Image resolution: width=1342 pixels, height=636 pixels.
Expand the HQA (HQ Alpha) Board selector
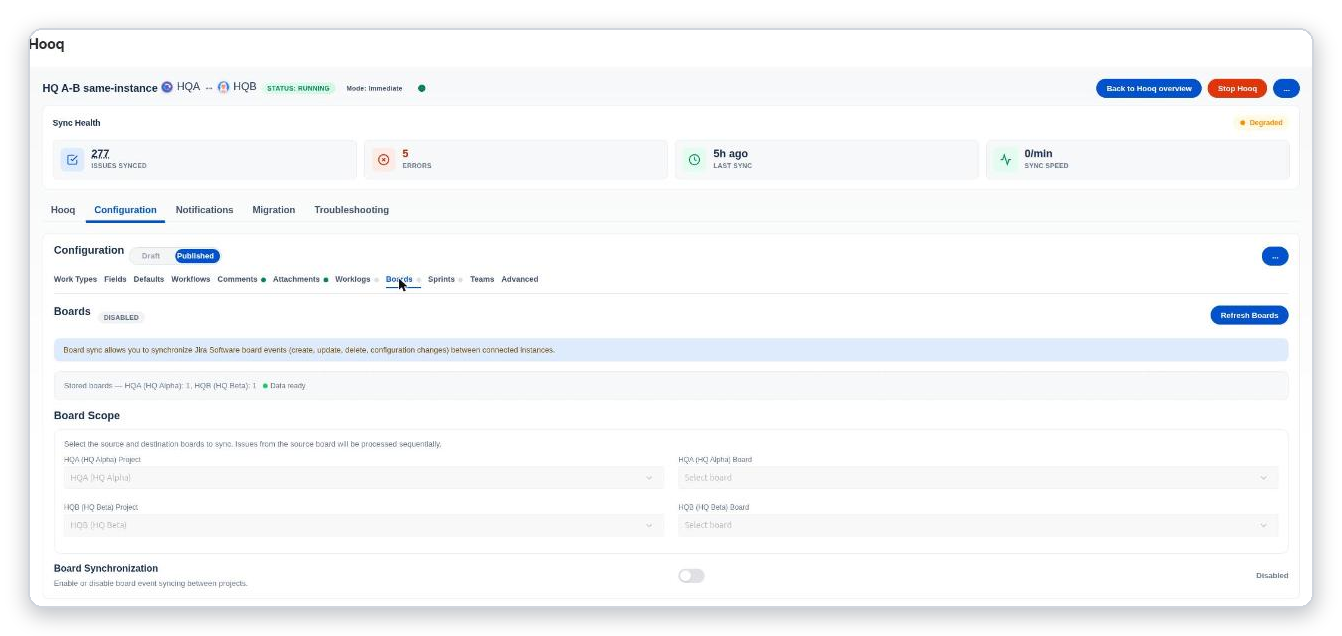tap(978, 478)
